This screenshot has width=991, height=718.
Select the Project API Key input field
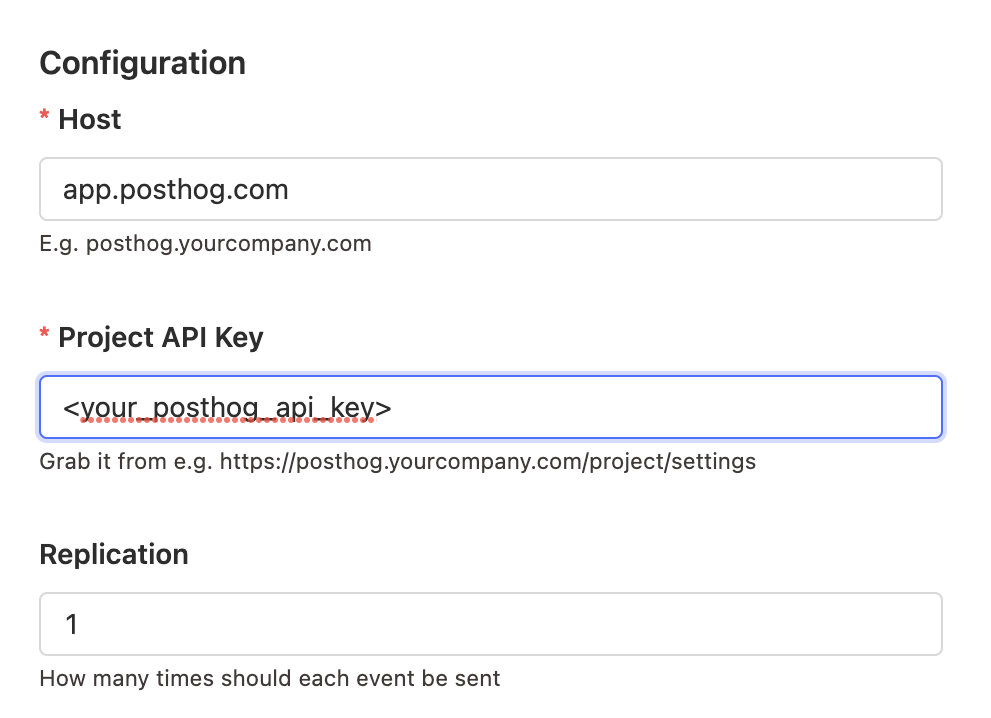pos(490,407)
